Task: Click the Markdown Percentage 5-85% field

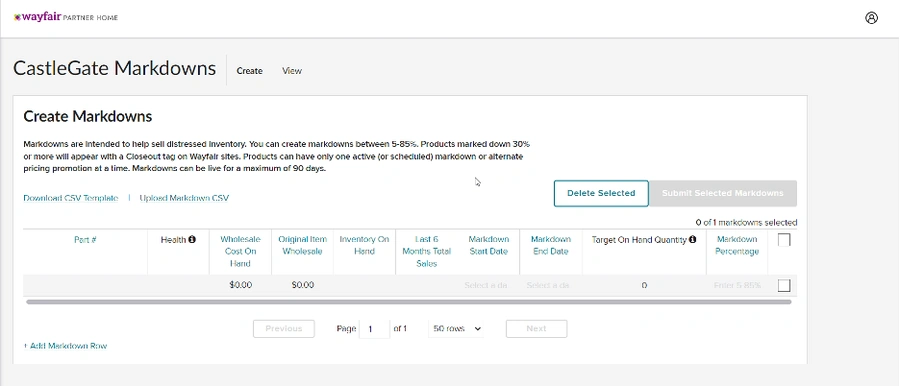Action: click(x=738, y=285)
